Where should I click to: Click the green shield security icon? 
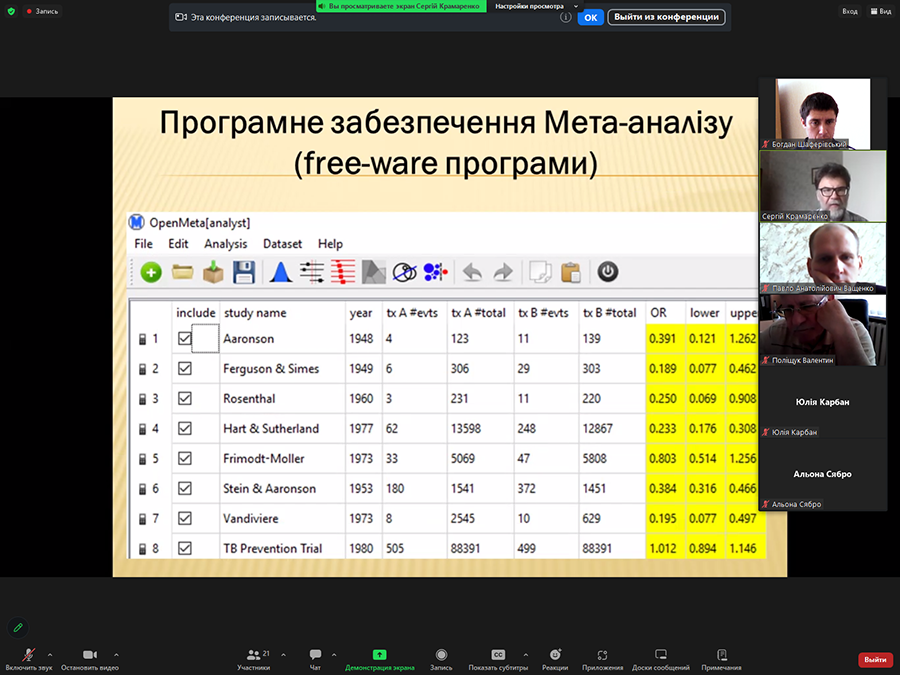coord(11,11)
